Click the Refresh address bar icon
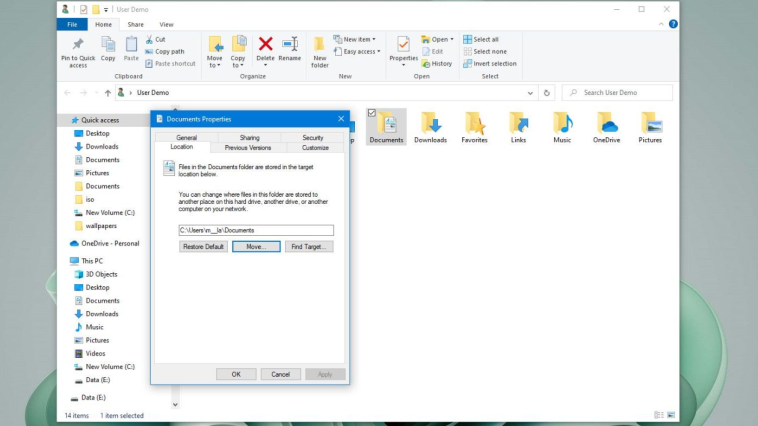Image resolution: width=758 pixels, height=426 pixels. coord(547,93)
